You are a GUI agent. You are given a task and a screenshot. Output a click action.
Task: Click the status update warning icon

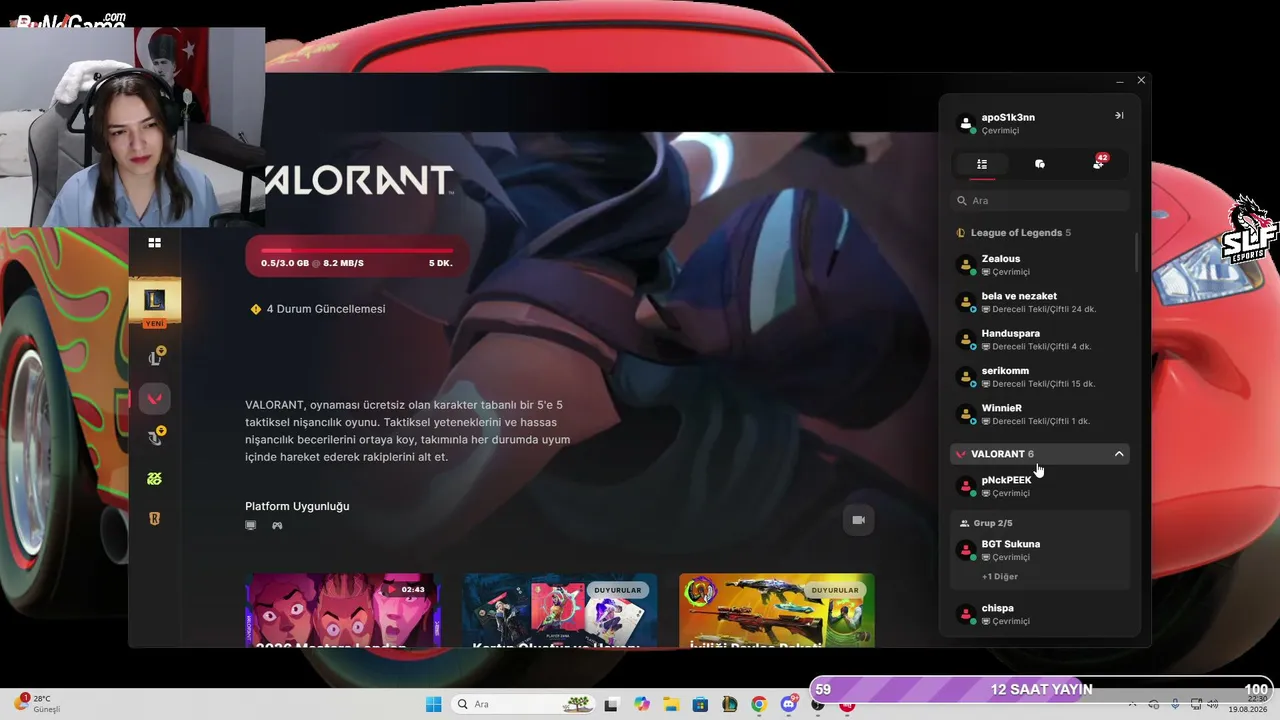point(255,309)
